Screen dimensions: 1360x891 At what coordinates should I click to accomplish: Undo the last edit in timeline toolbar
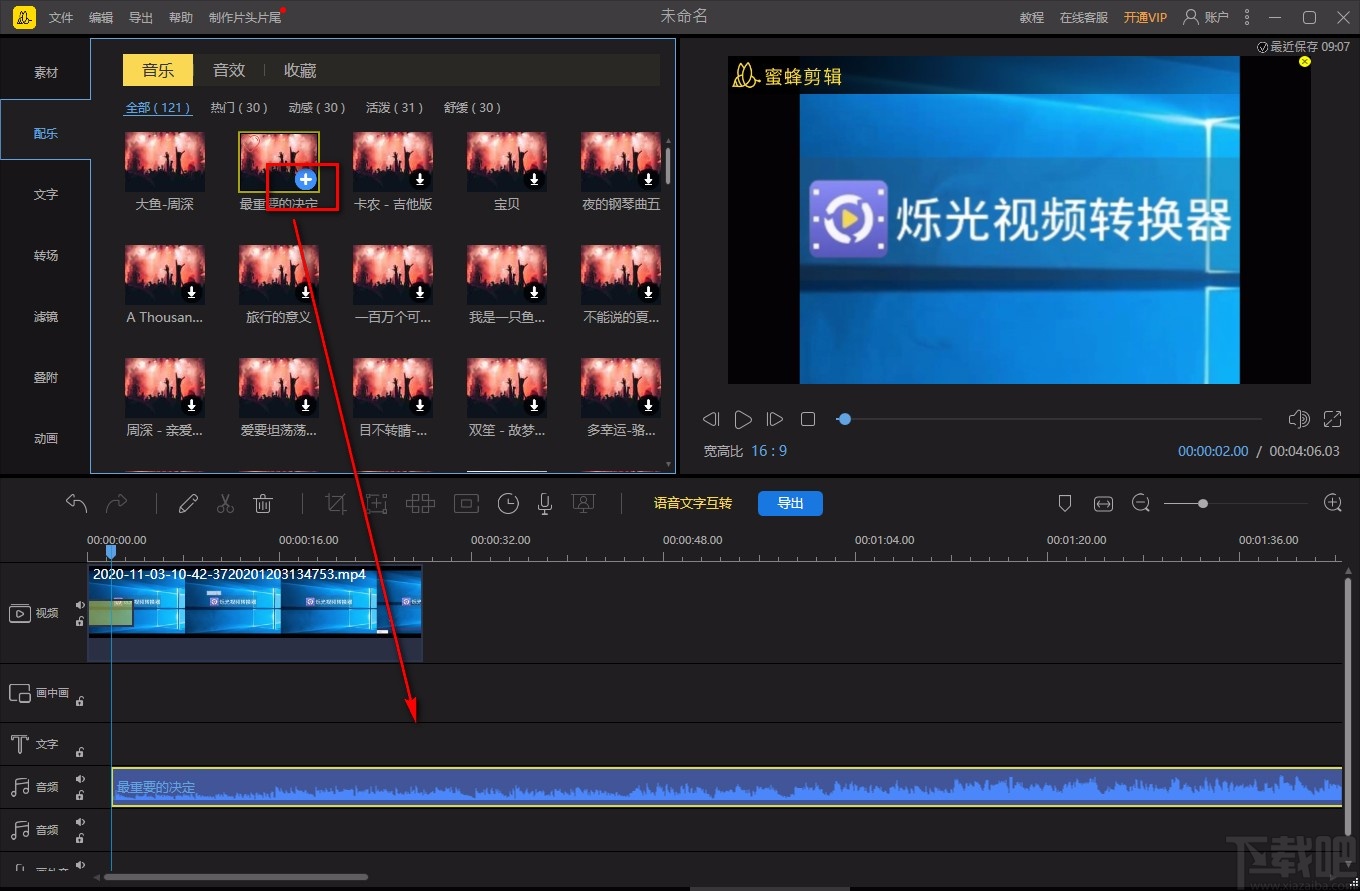click(77, 503)
